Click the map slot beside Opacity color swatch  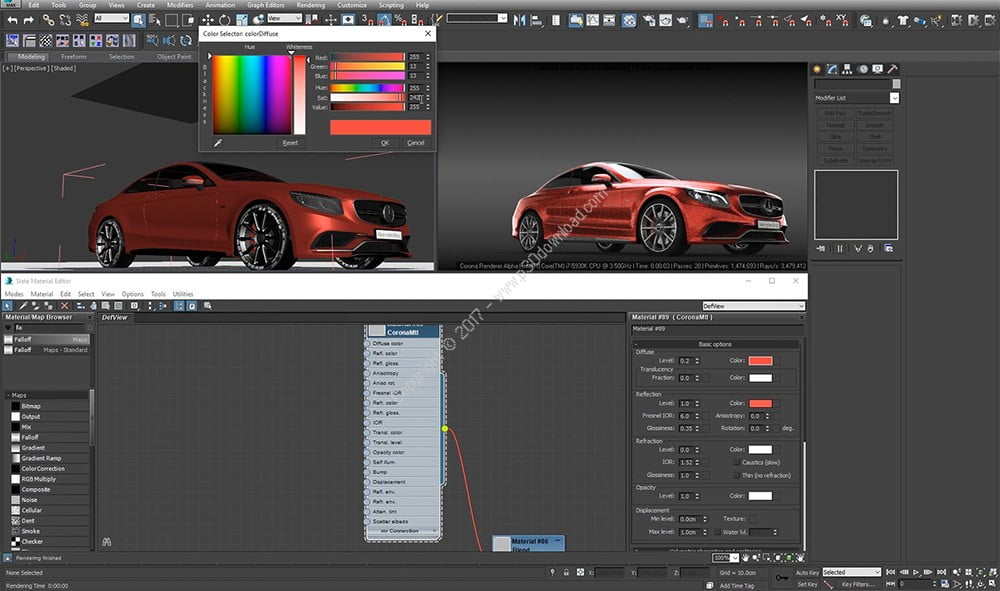coord(777,496)
